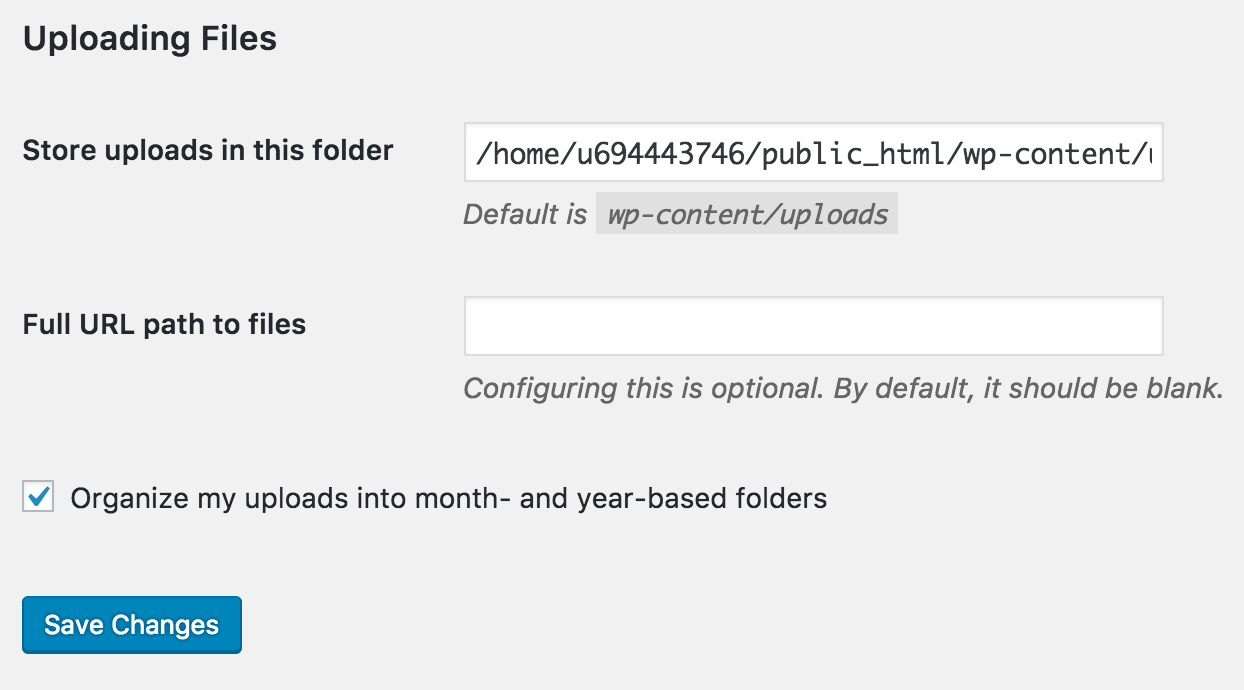Enable month- and year-based folder organization
The height and width of the screenshot is (690, 1244).
pyautogui.click(x=36, y=497)
